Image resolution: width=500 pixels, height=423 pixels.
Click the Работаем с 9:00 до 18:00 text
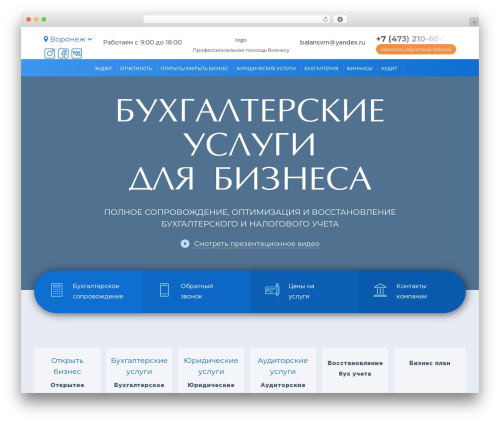tap(142, 42)
